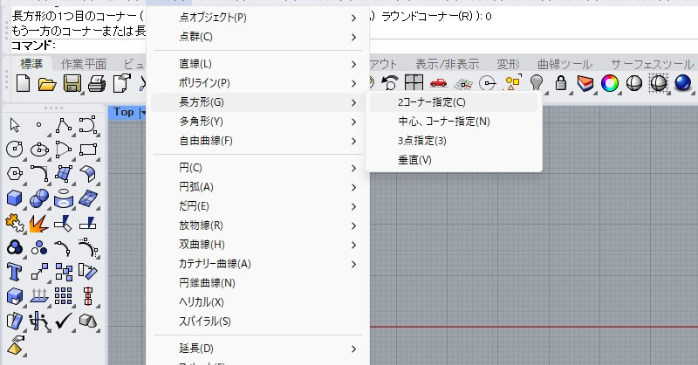Expand the 円弧(A) submenu
The width and height of the screenshot is (698, 365).
coord(257,187)
